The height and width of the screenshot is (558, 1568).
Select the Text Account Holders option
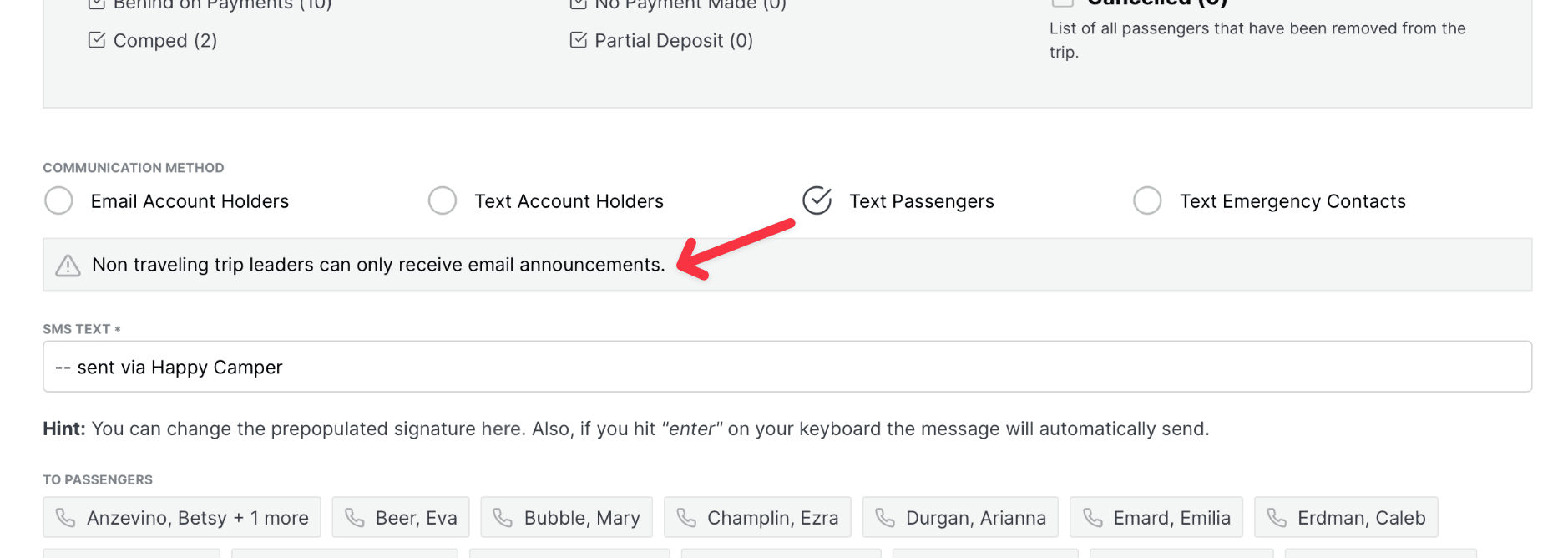tap(443, 200)
